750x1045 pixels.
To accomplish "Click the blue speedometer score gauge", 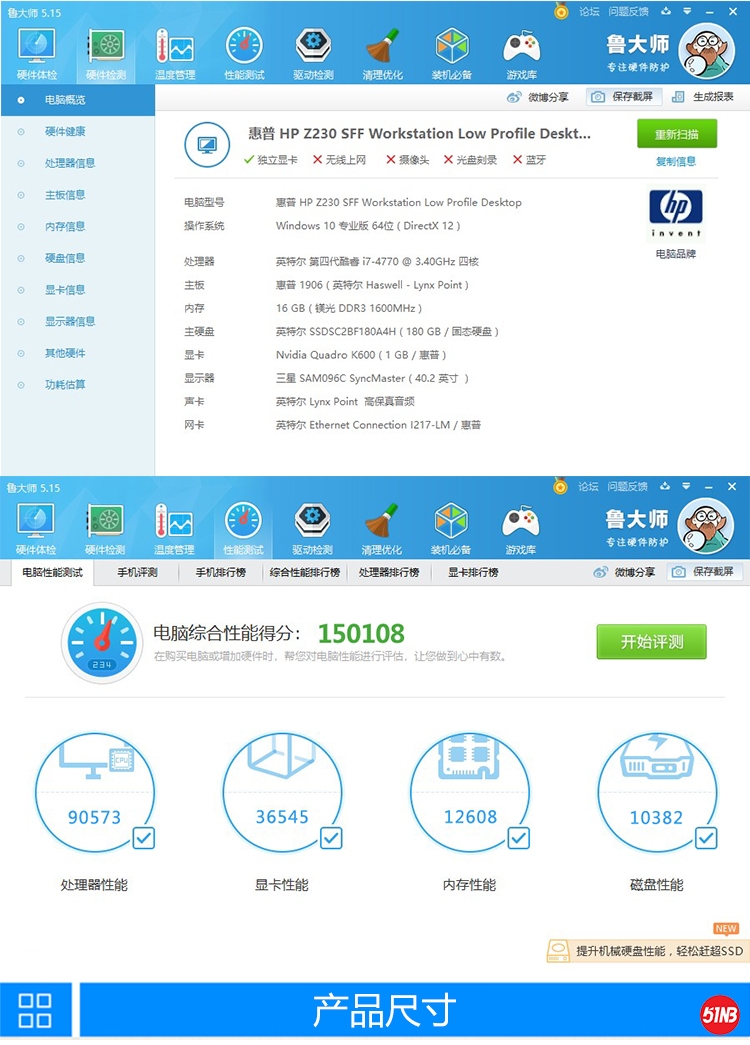I will (x=102, y=642).
